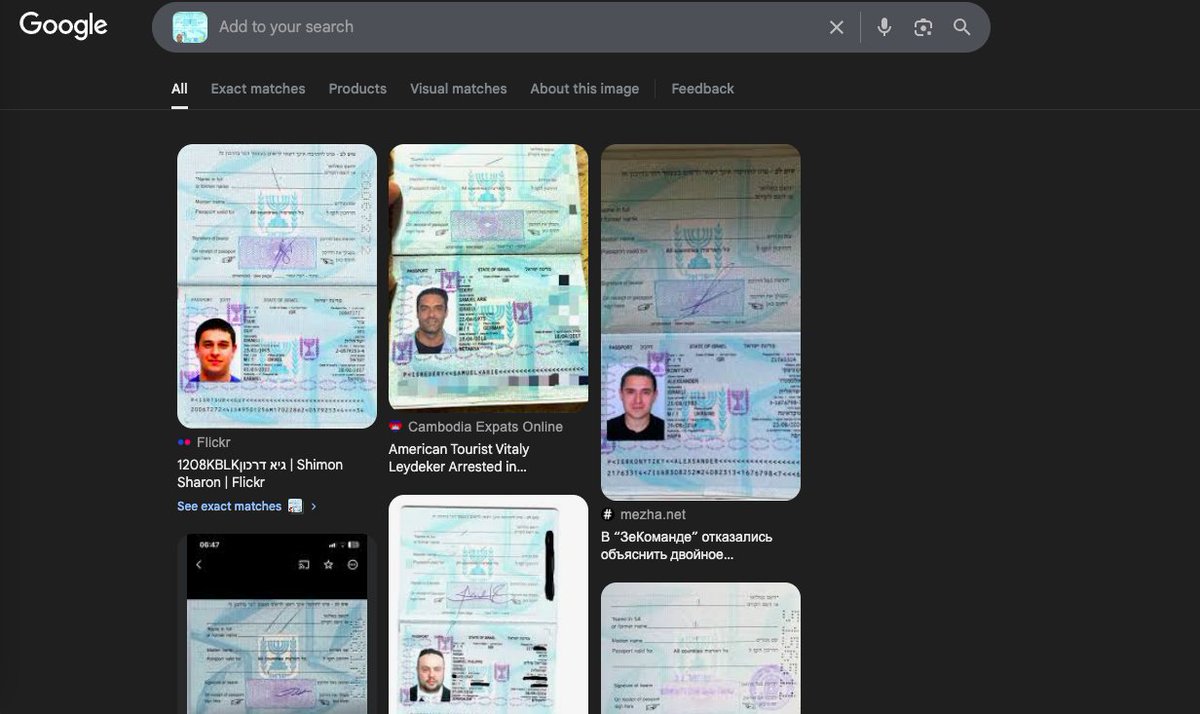Switch to the Exact matches tab
1200x714 pixels.
point(258,89)
